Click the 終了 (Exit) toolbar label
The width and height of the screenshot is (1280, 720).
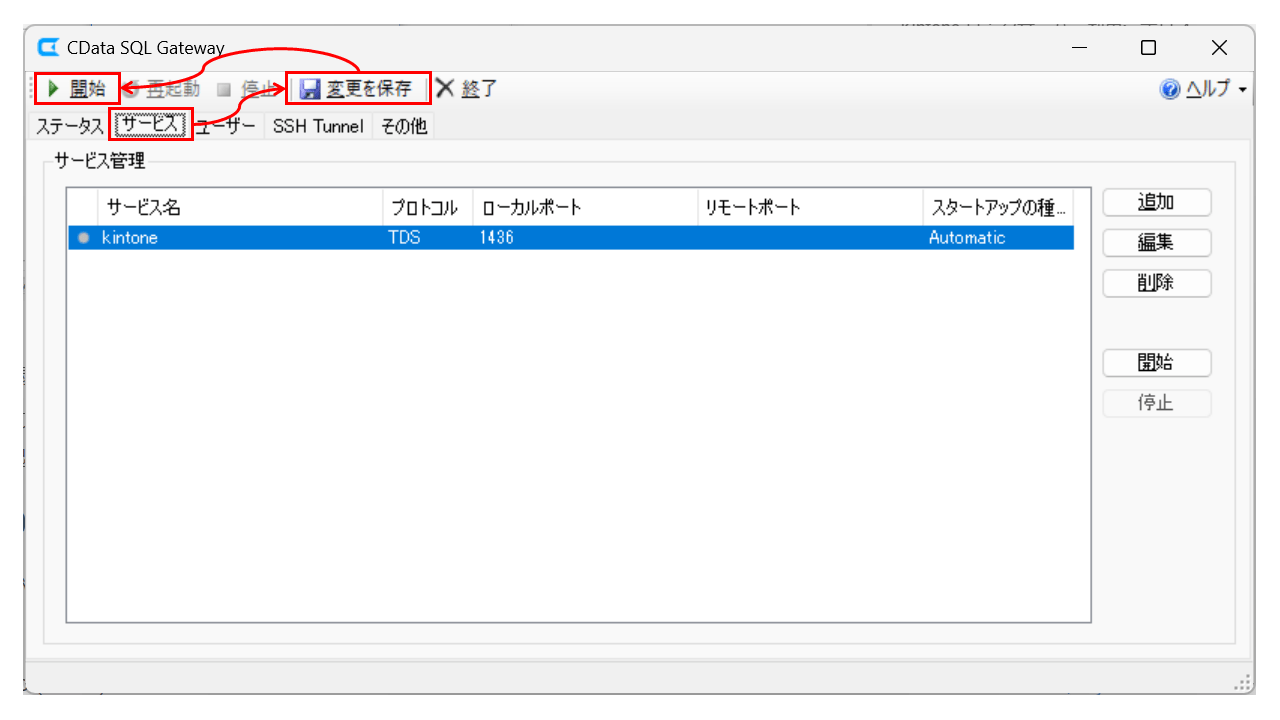pyautogui.click(x=479, y=89)
